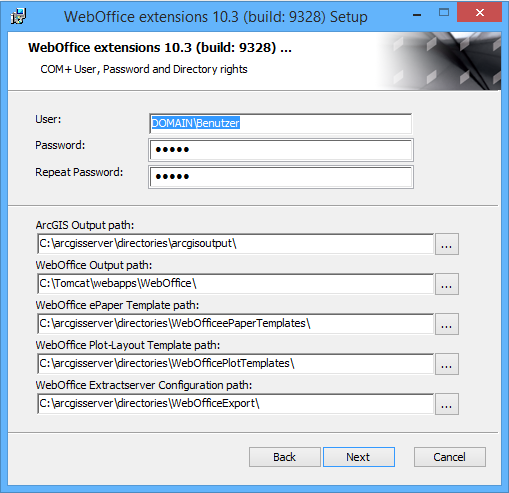Proceed with the Next button
The width and height of the screenshot is (509, 493).
(x=359, y=457)
